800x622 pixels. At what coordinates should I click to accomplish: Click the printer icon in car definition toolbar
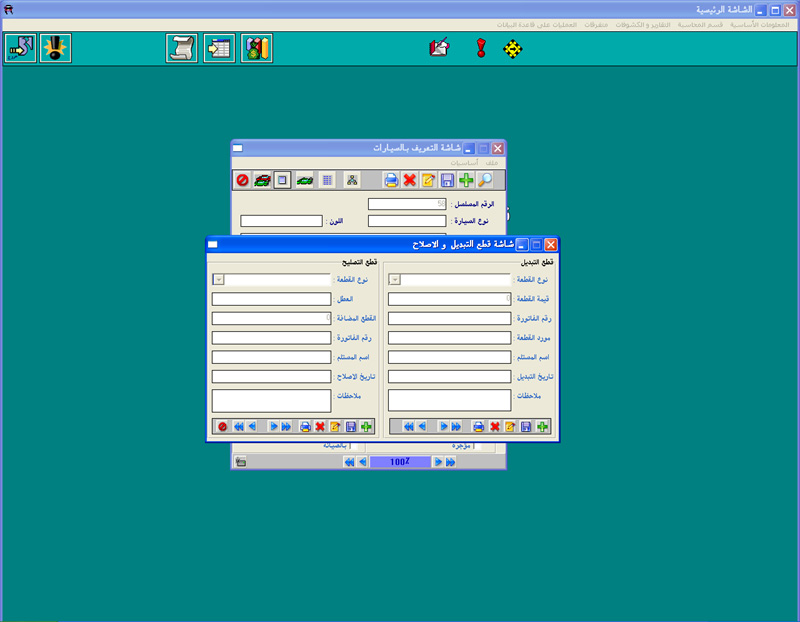(391, 180)
